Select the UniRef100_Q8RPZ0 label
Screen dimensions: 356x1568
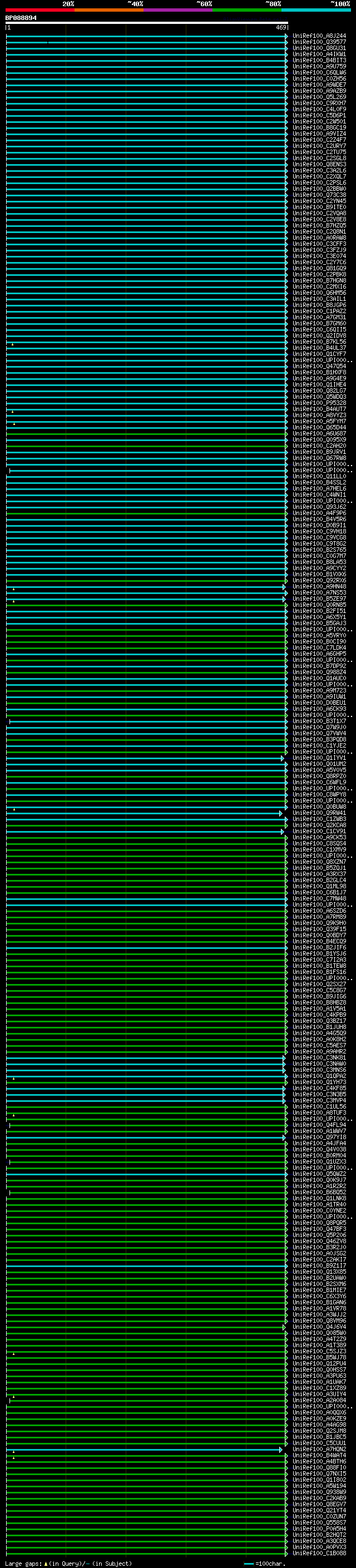point(319,776)
